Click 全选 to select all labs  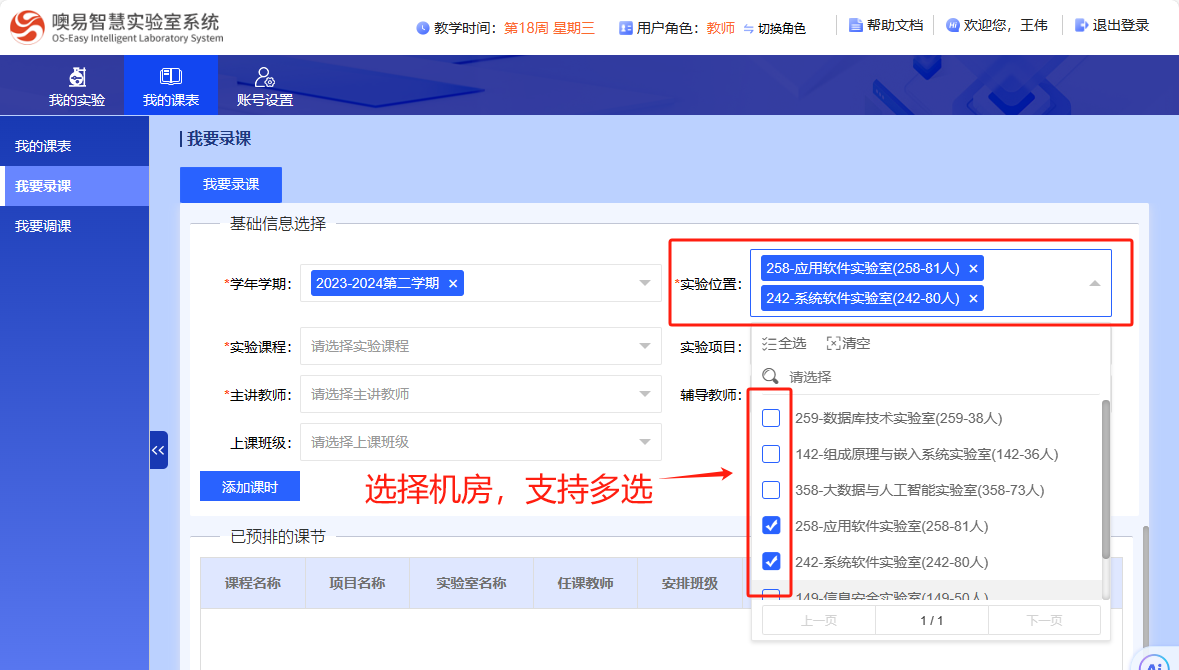coord(784,344)
